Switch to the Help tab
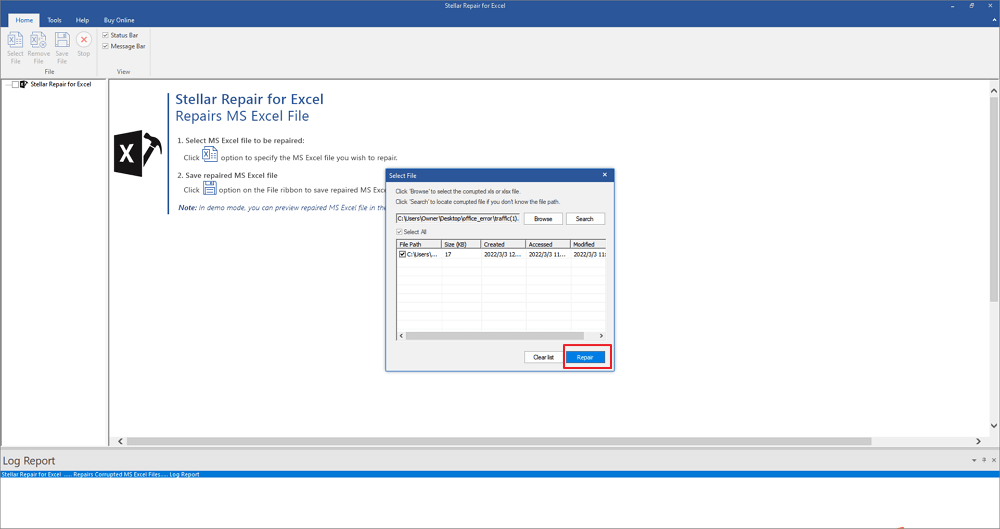This screenshot has height=529, width=1000. pyautogui.click(x=82, y=20)
